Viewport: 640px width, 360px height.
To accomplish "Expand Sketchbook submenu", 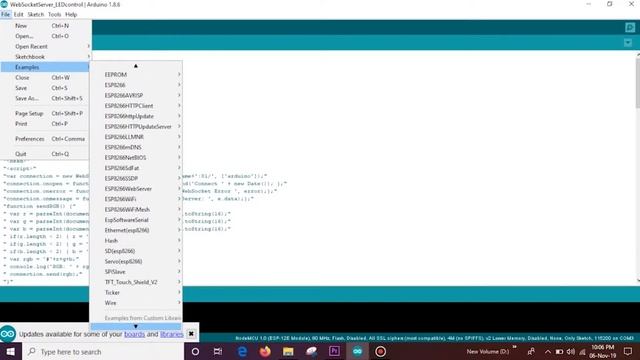I will click(46, 57).
